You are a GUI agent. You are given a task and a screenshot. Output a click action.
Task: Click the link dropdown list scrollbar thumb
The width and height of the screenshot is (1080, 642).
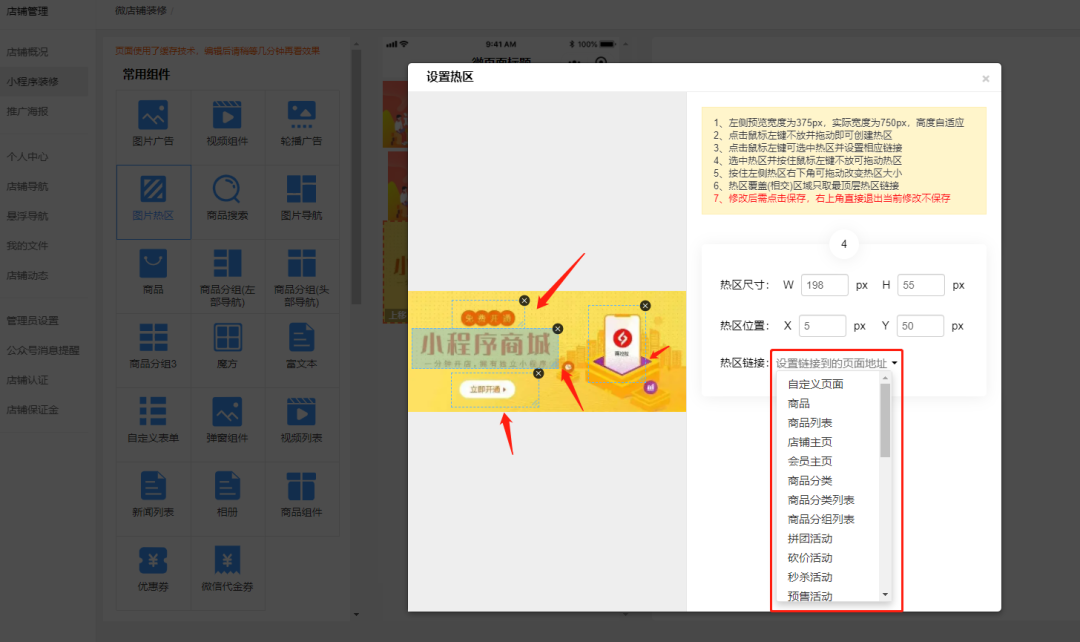coord(885,420)
